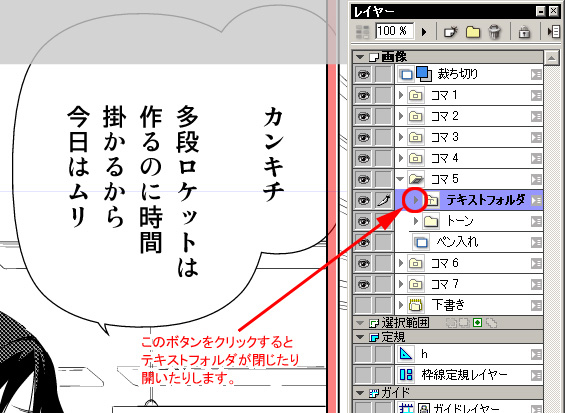Create a new layer with the toolbar icon
Viewport: 565px width, 413px height.
[x=451, y=32]
